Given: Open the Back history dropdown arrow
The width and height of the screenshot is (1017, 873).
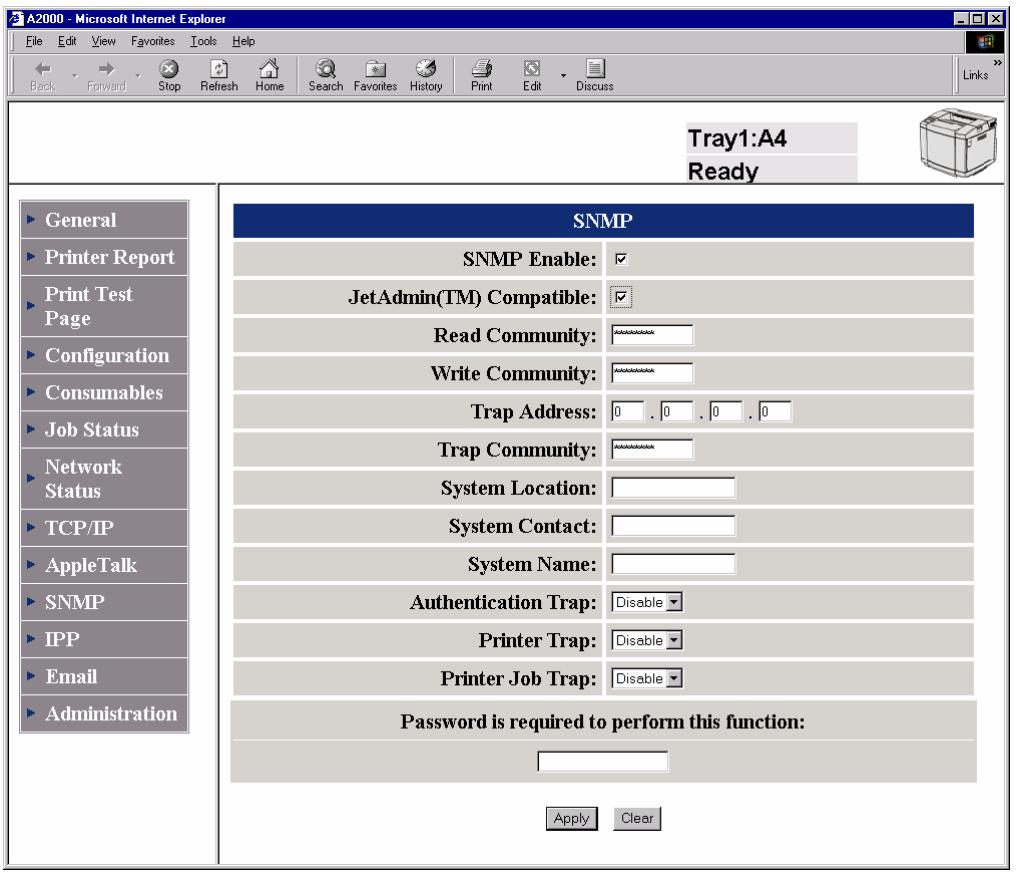Looking at the screenshot, I should pyautogui.click(x=75, y=76).
